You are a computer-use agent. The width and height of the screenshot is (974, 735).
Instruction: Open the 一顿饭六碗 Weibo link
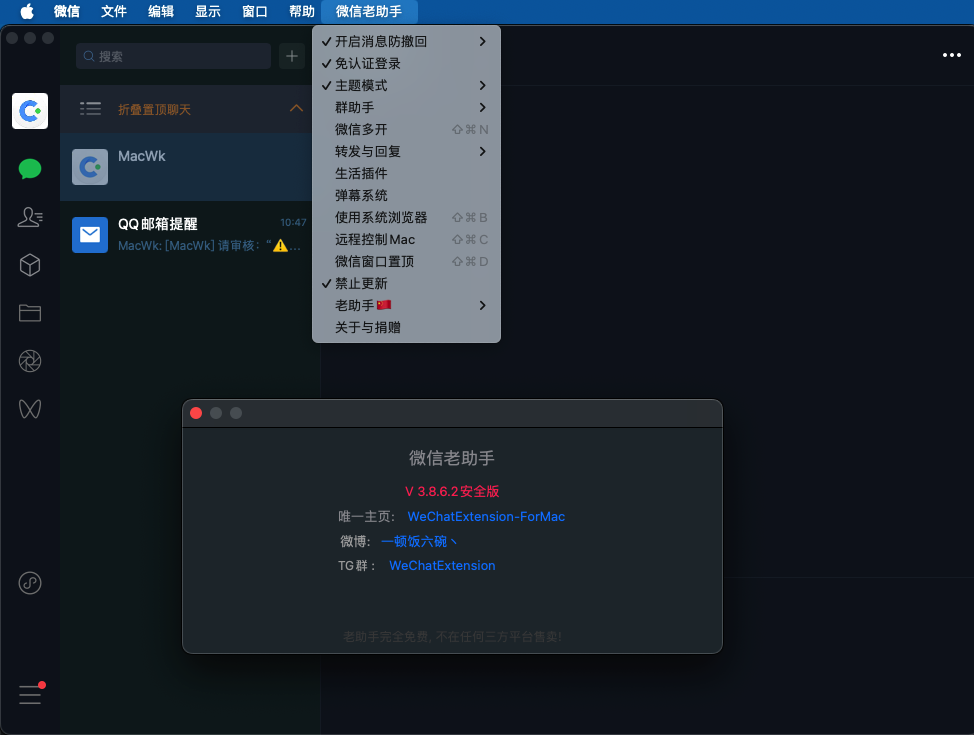tap(419, 542)
